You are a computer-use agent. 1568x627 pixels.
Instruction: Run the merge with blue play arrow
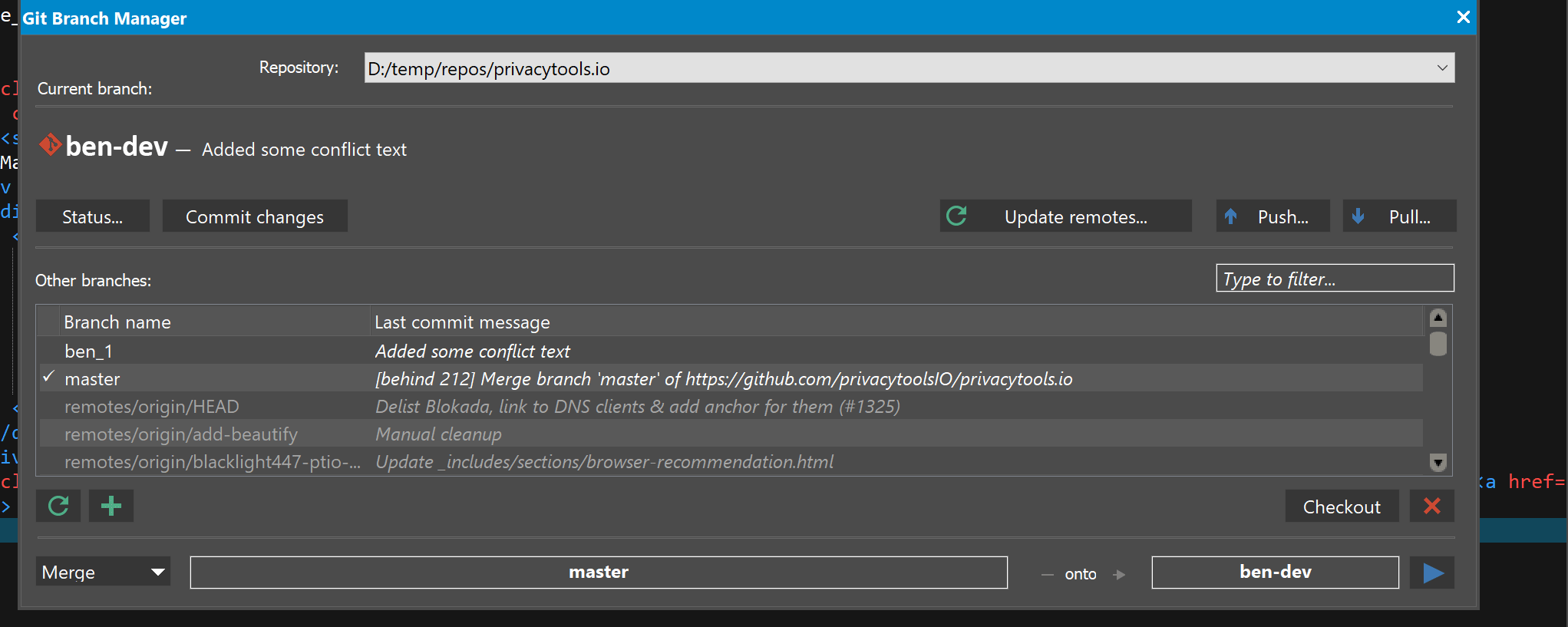click(x=1432, y=573)
